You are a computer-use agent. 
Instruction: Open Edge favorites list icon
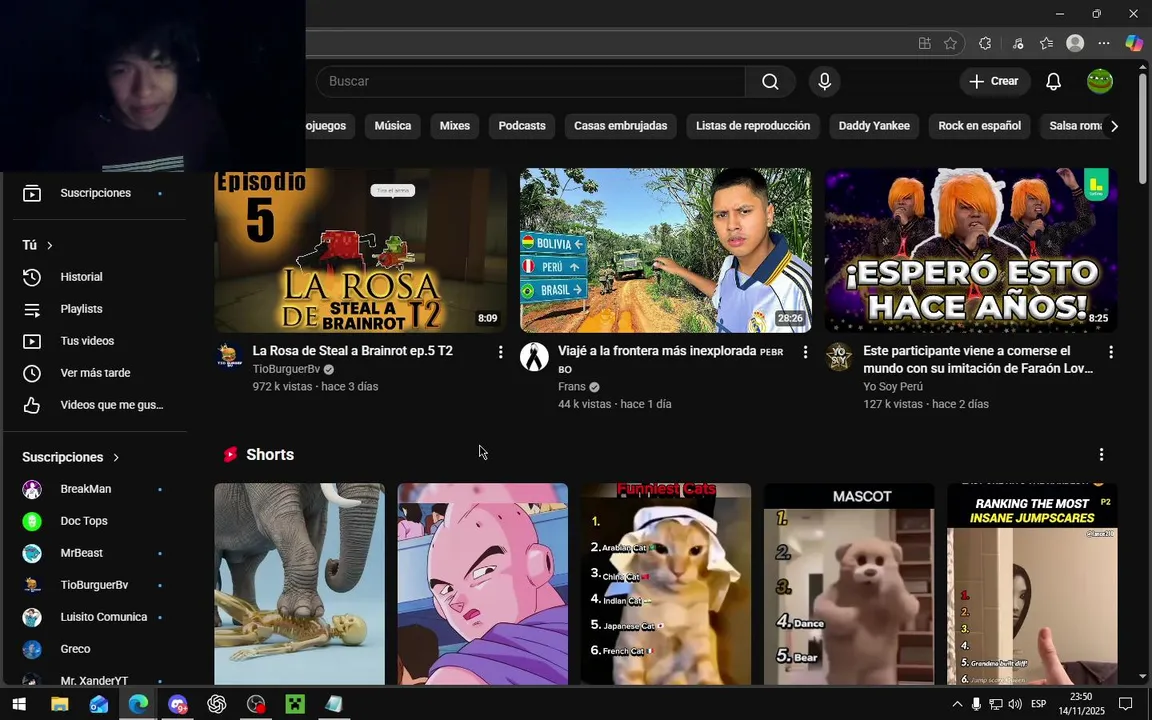1046,43
